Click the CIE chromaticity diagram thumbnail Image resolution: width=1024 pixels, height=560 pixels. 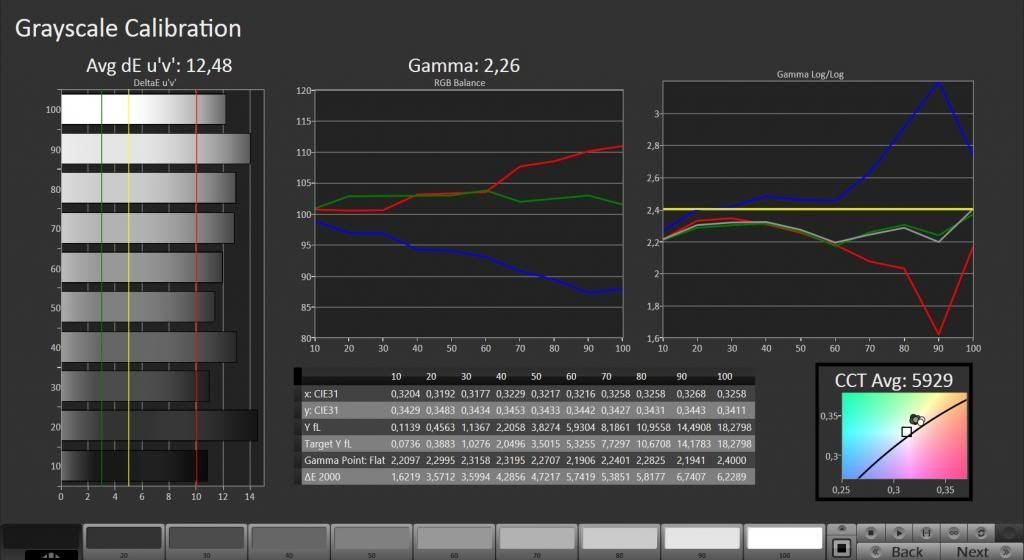[x=904, y=436]
